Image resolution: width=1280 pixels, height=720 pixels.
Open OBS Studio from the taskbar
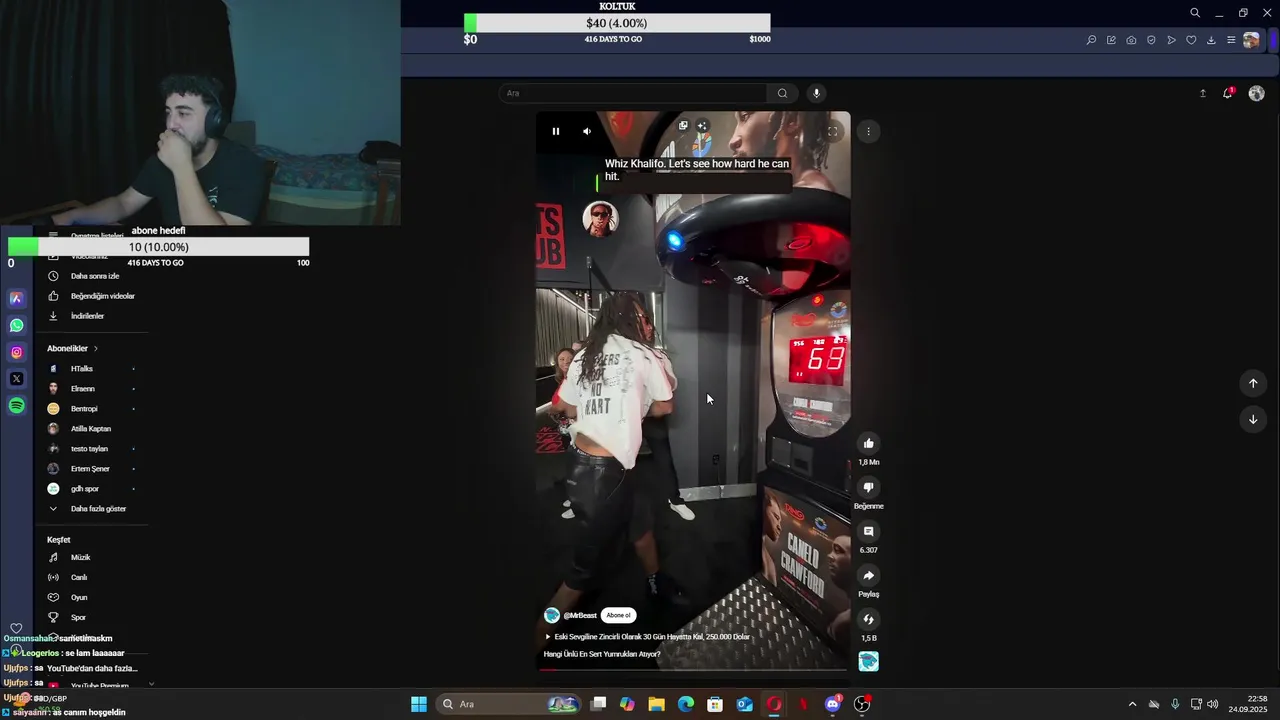point(862,704)
